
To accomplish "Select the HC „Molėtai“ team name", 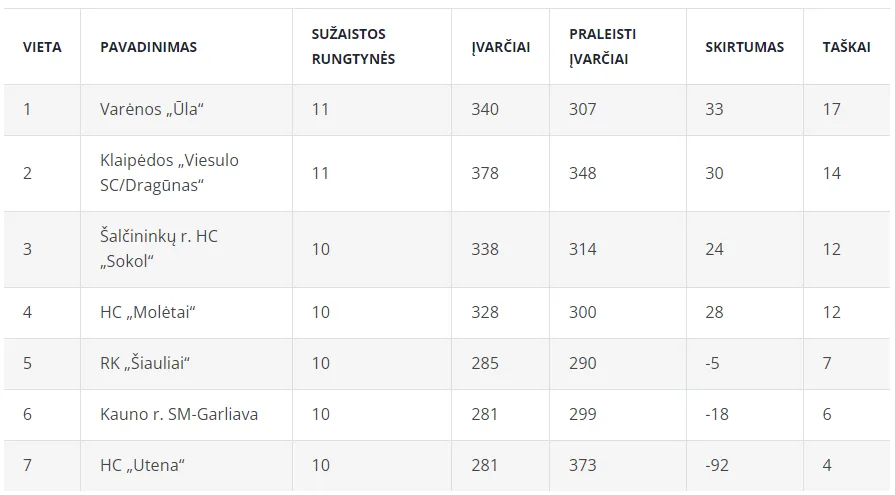I will pos(148,312).
